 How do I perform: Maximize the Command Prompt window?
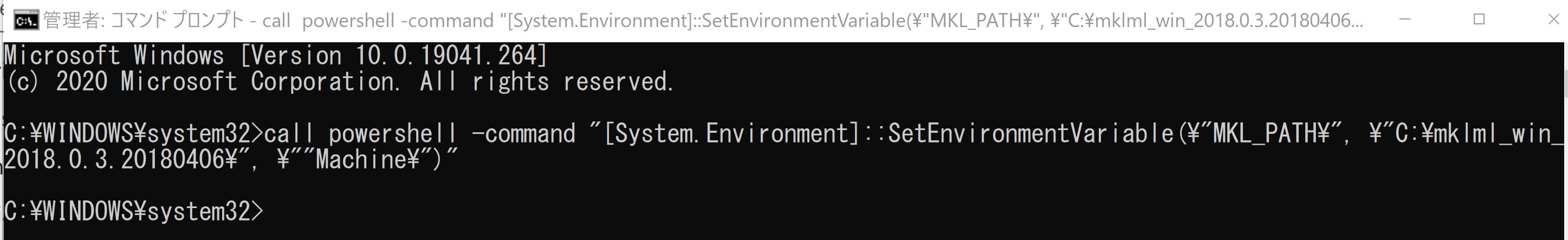click(1479, 20)
